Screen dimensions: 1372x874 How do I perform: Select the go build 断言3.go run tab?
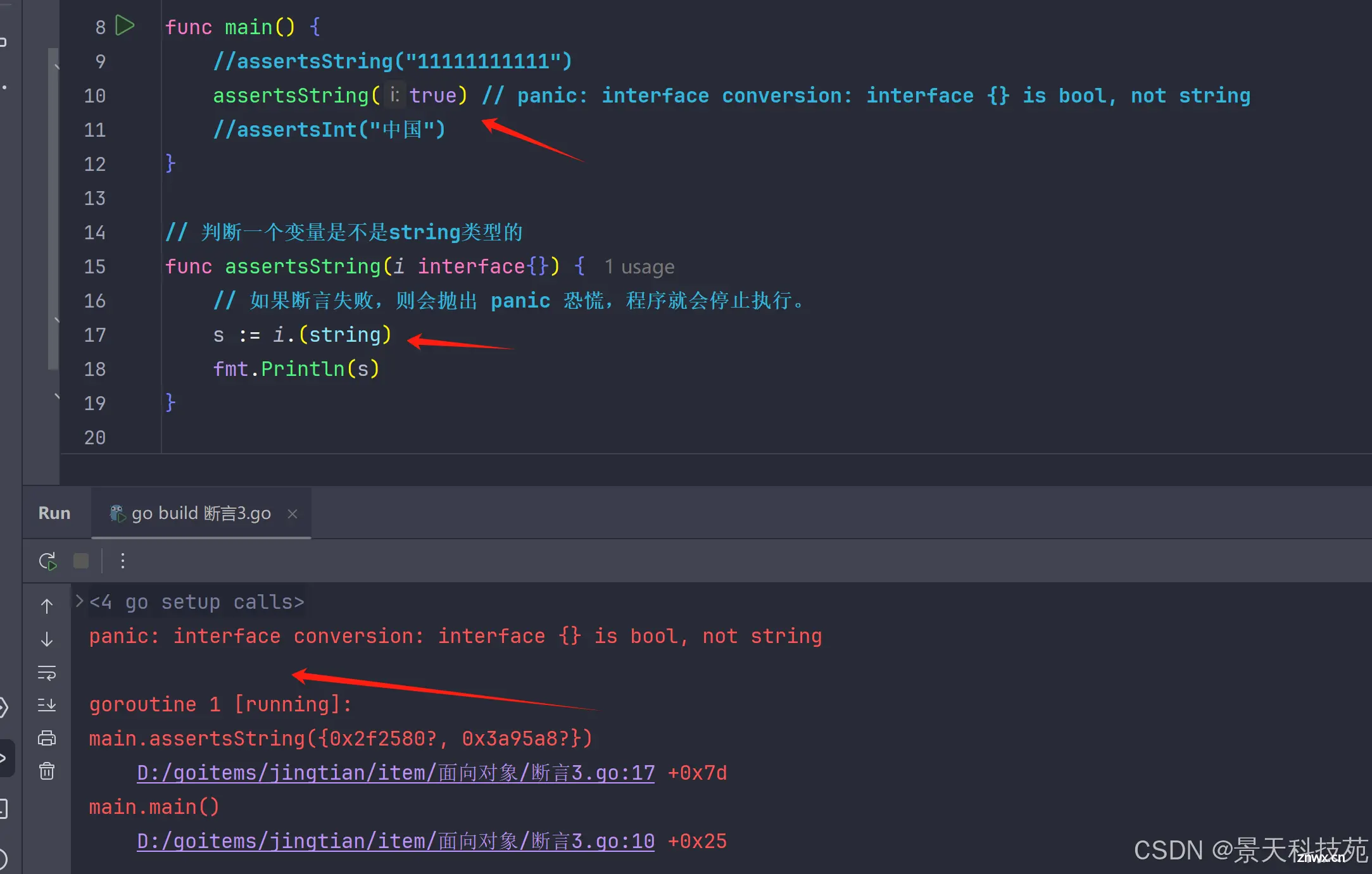[201, 513]
